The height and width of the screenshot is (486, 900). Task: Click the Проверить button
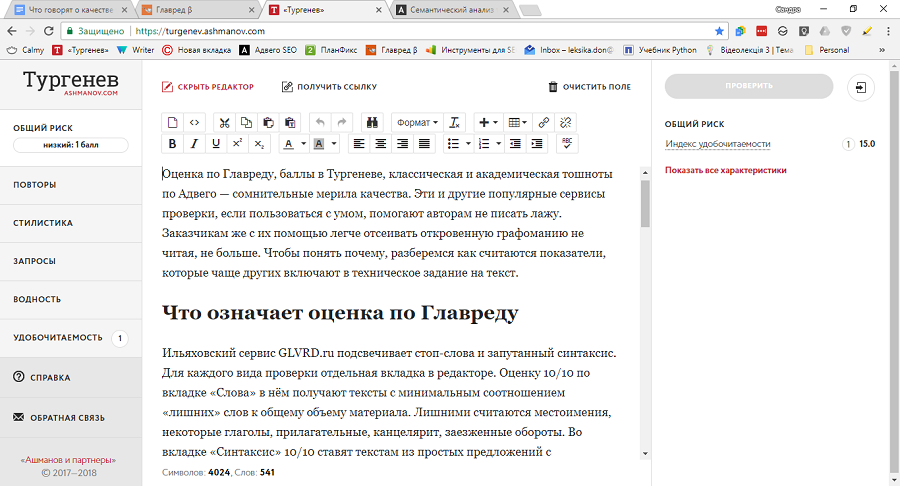point(748,86)
